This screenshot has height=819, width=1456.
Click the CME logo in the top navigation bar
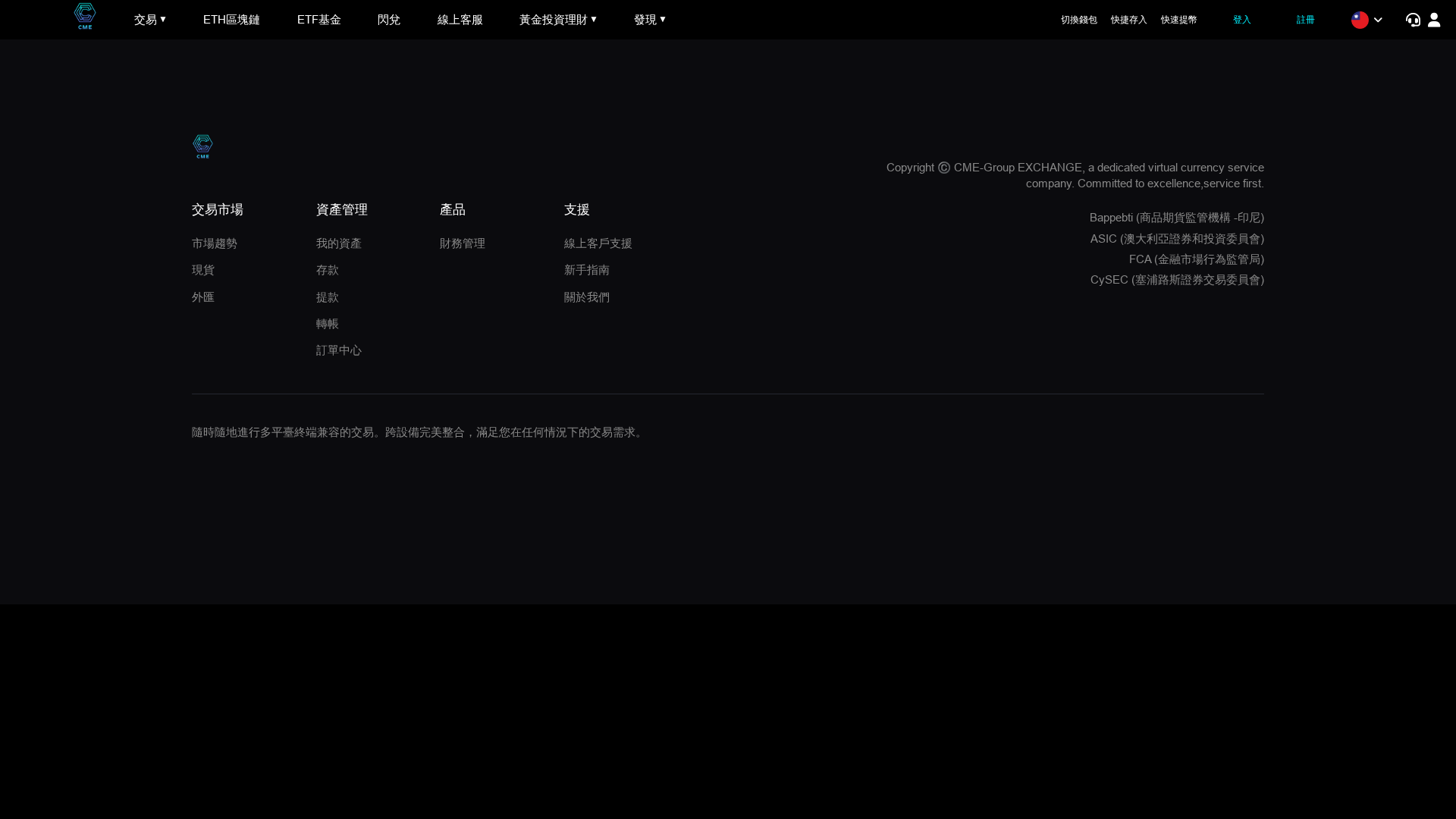pyautogui.click(x=85, y=16)
